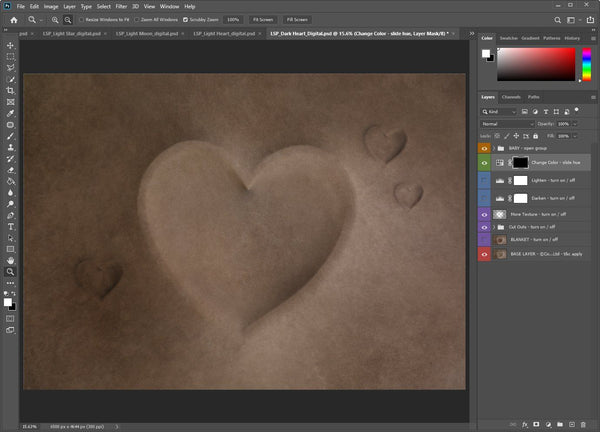Viewport: 600px width, 432px height.
Task: Select the Type tool
Action: click(10, 226)
